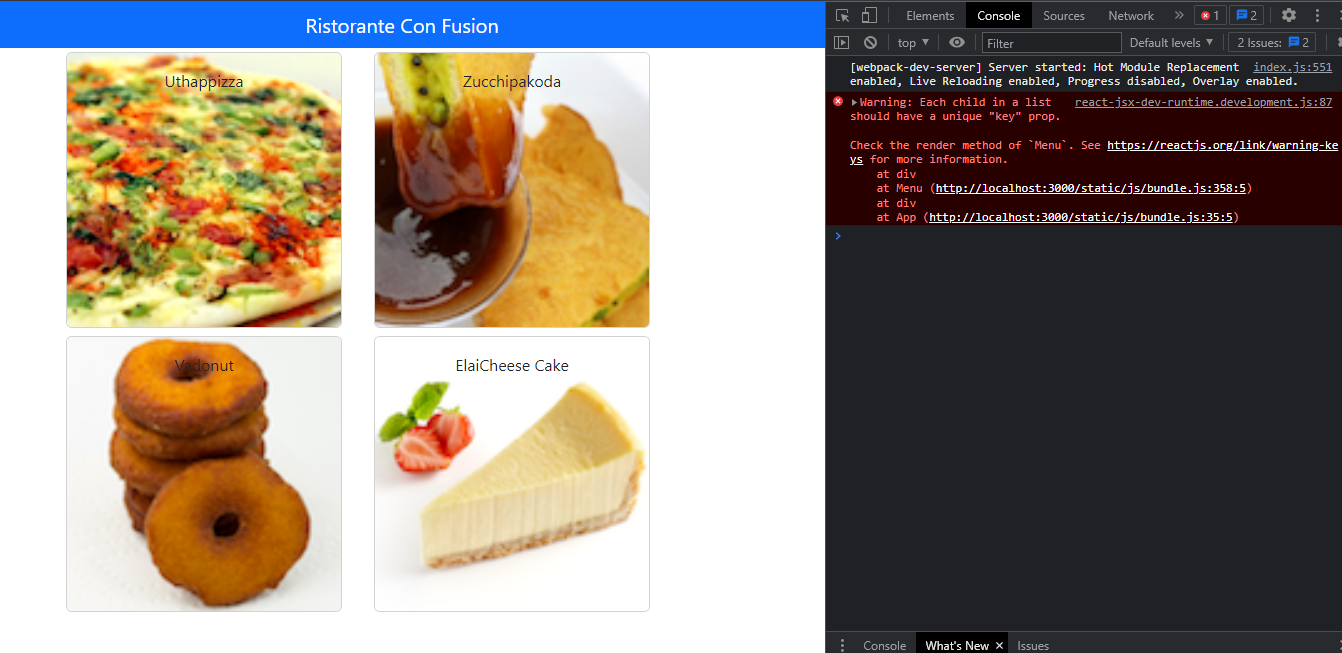The height and width of the screenshot is (653, 1342).
Task: Activate the inspect element picker icon
Action: [x=842, y=15]
